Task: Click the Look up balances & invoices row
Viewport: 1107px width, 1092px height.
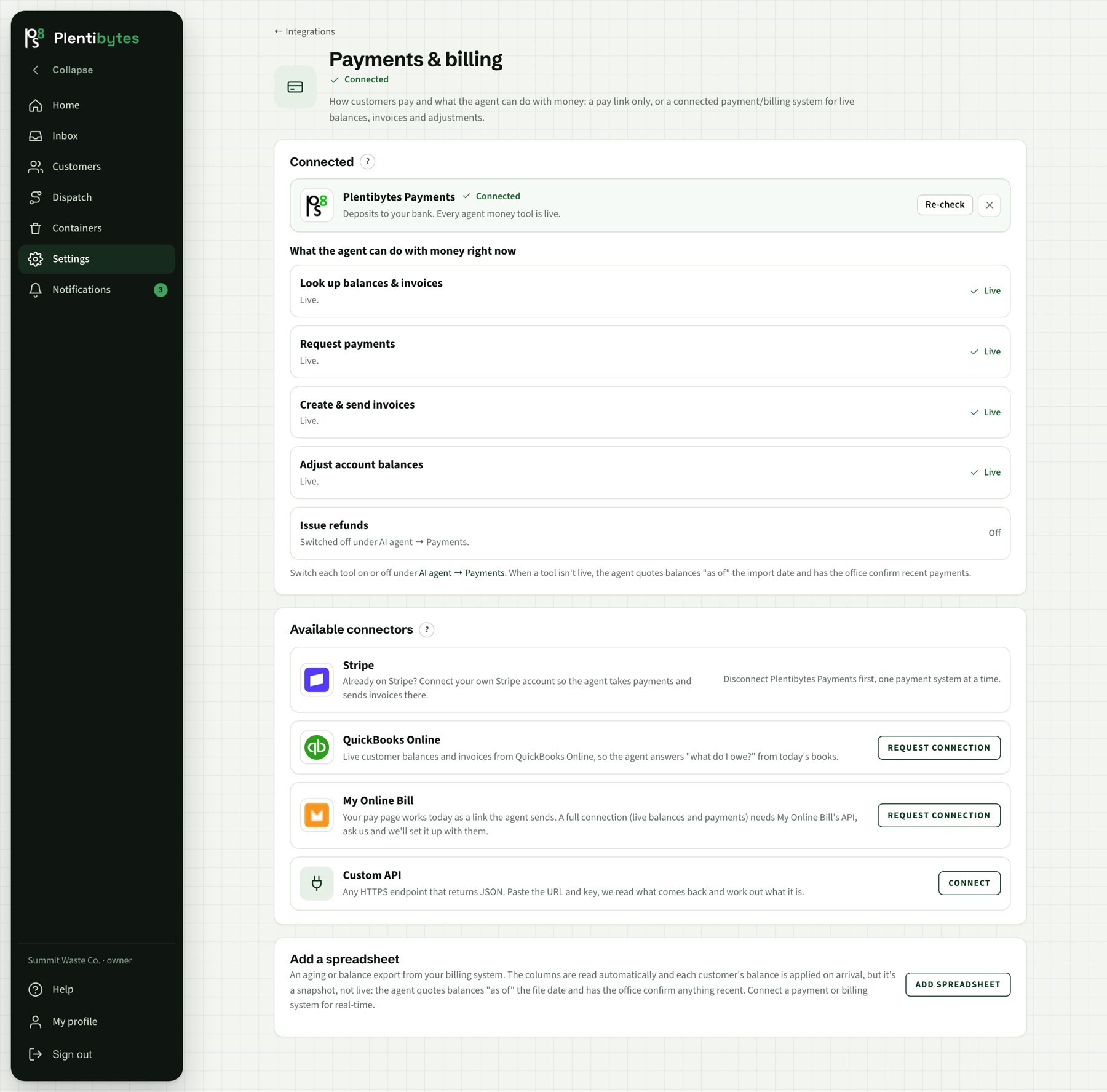Action: click(650, 291)
